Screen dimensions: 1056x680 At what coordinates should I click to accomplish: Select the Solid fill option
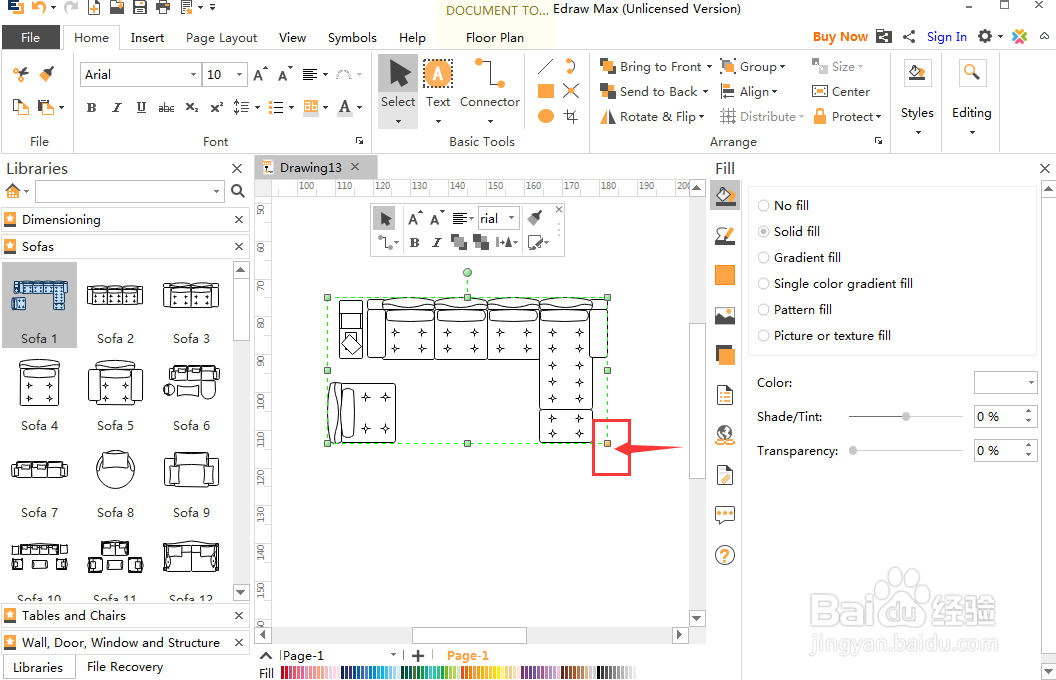pyautogui.click(x=789, y=232)
